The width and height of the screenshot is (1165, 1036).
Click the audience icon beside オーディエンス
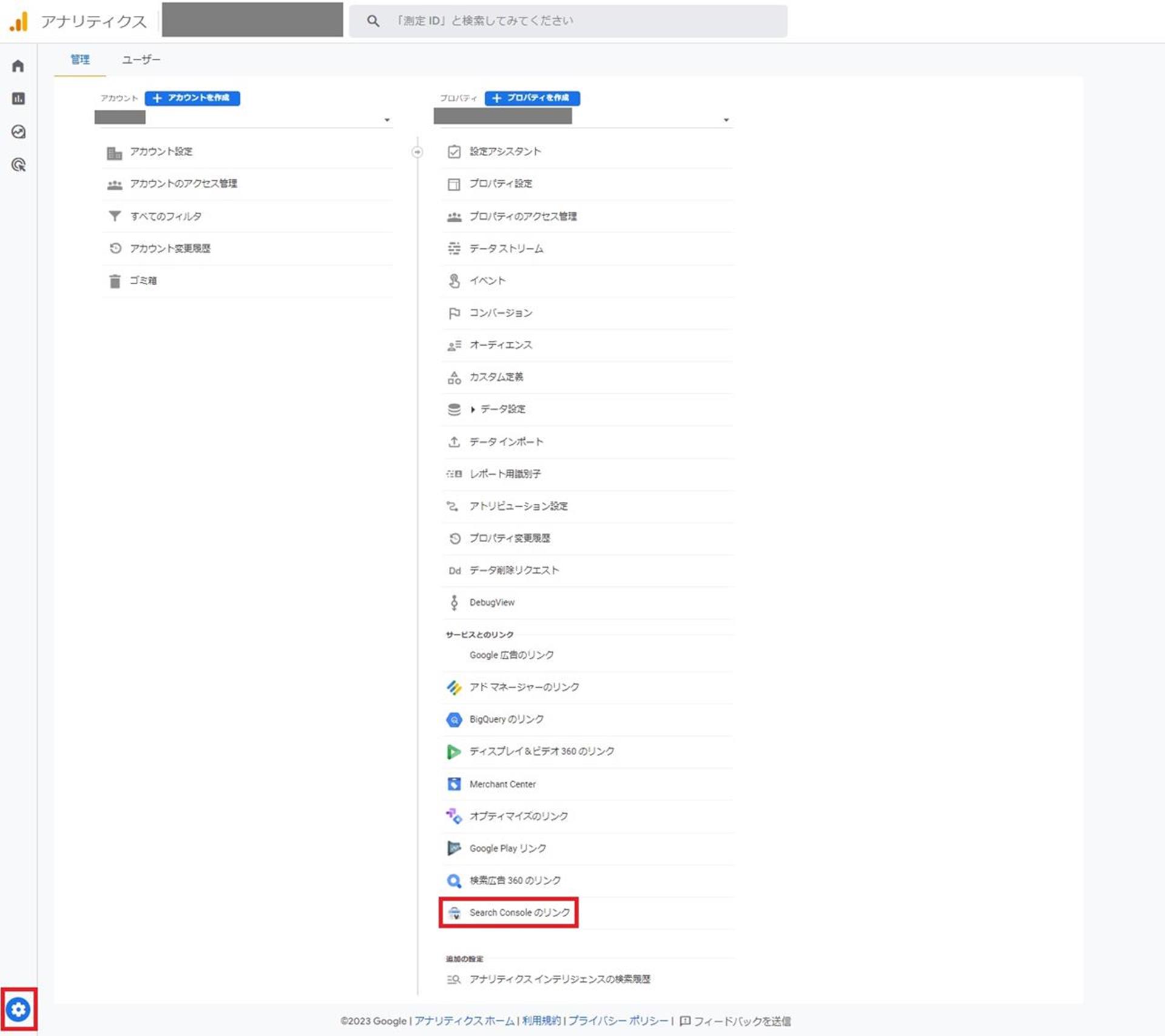point(454,345)
